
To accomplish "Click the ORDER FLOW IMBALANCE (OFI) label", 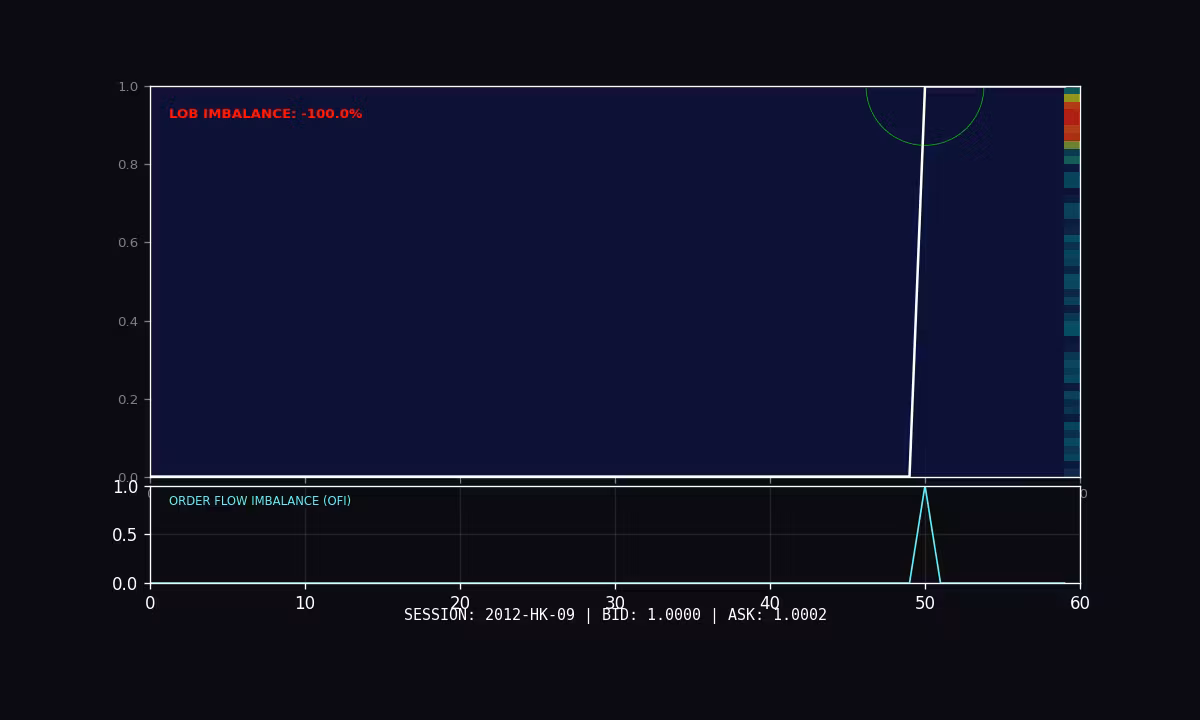I will tap(259, 501).
